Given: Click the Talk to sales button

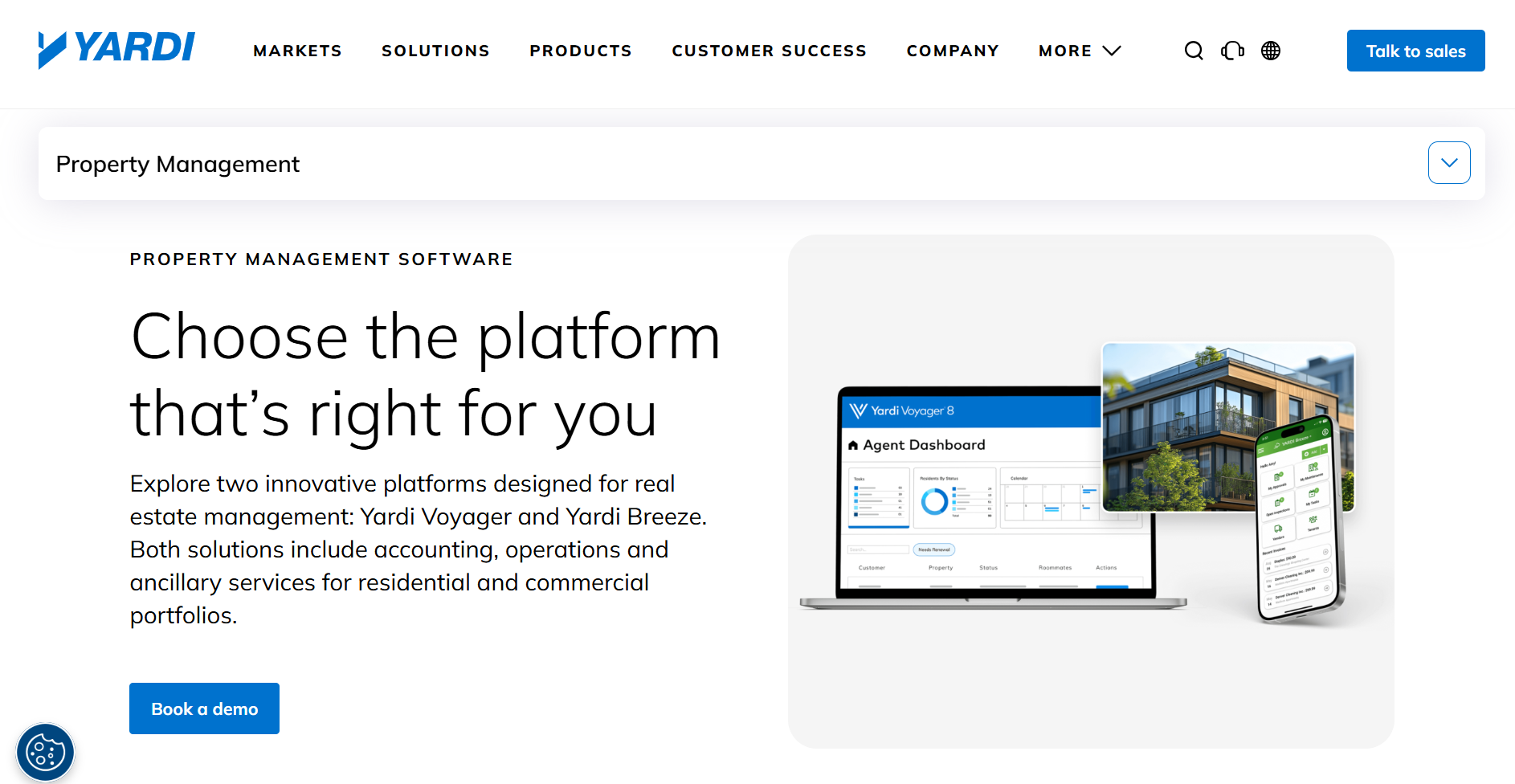Looking at the screenshot, I should [x=1415, y=51].
